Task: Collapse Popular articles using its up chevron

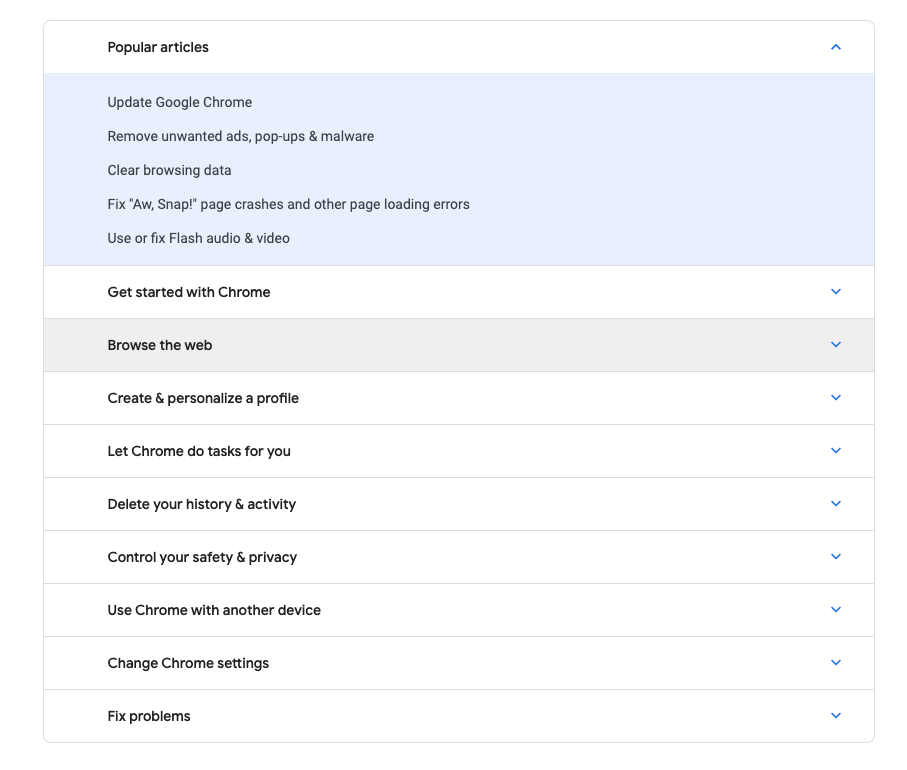Action: (835, 47)
